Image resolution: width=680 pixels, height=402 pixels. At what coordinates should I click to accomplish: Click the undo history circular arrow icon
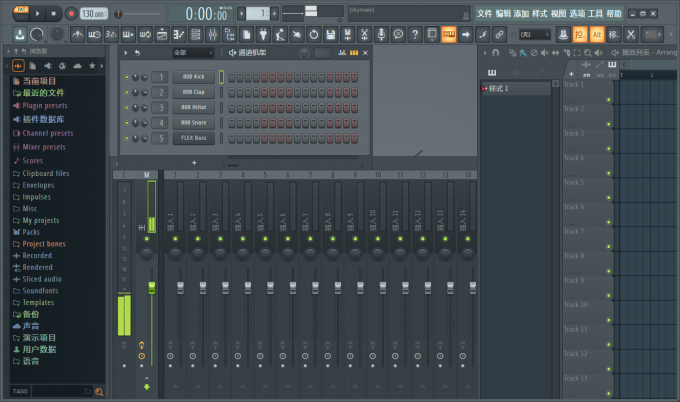pyautogui.click(x=314, y=34)
